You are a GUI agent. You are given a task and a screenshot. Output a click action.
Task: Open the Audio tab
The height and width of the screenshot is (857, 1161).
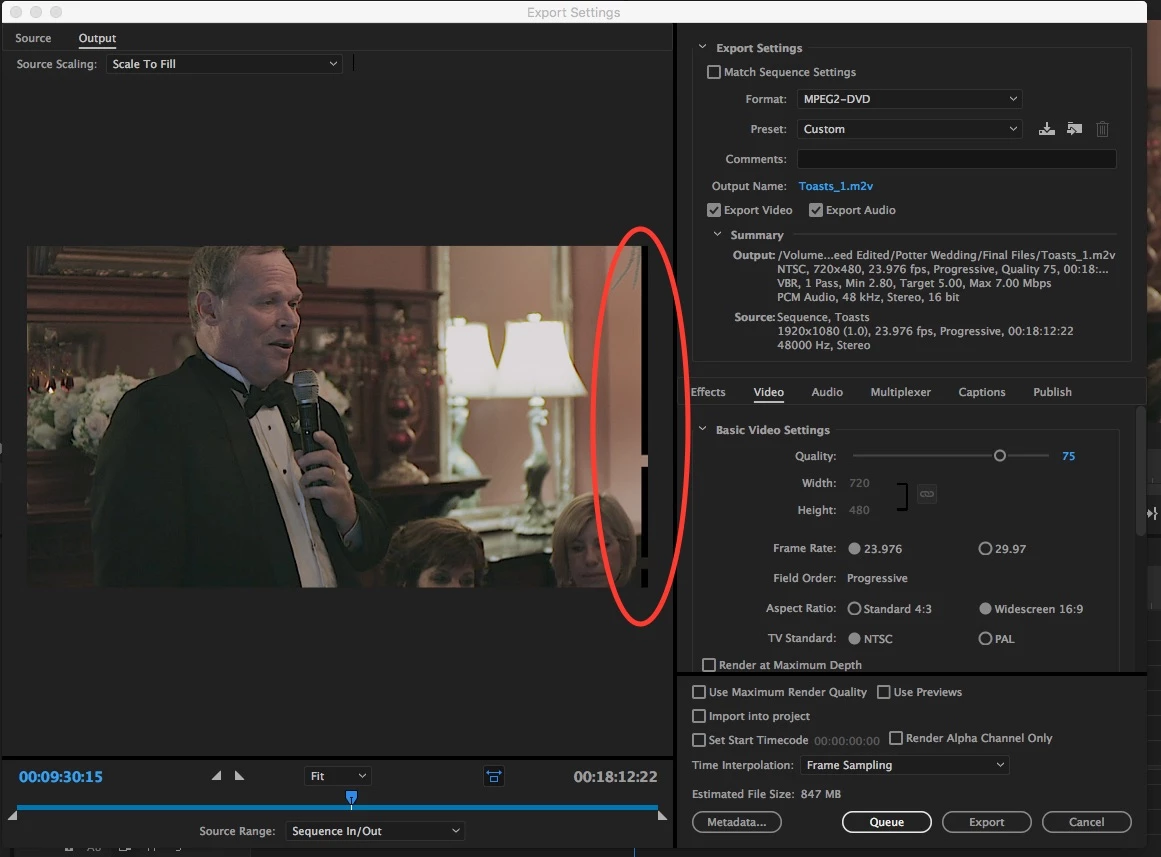point(827,392)
